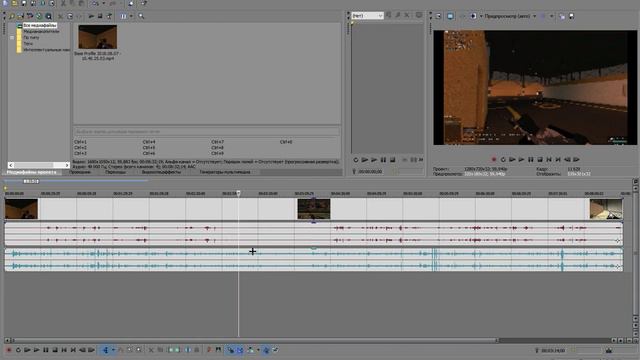The image size is (640, 360).
Task: Select the Best Profile mp4 media thumbnail
Action: [x=98, y=37]
